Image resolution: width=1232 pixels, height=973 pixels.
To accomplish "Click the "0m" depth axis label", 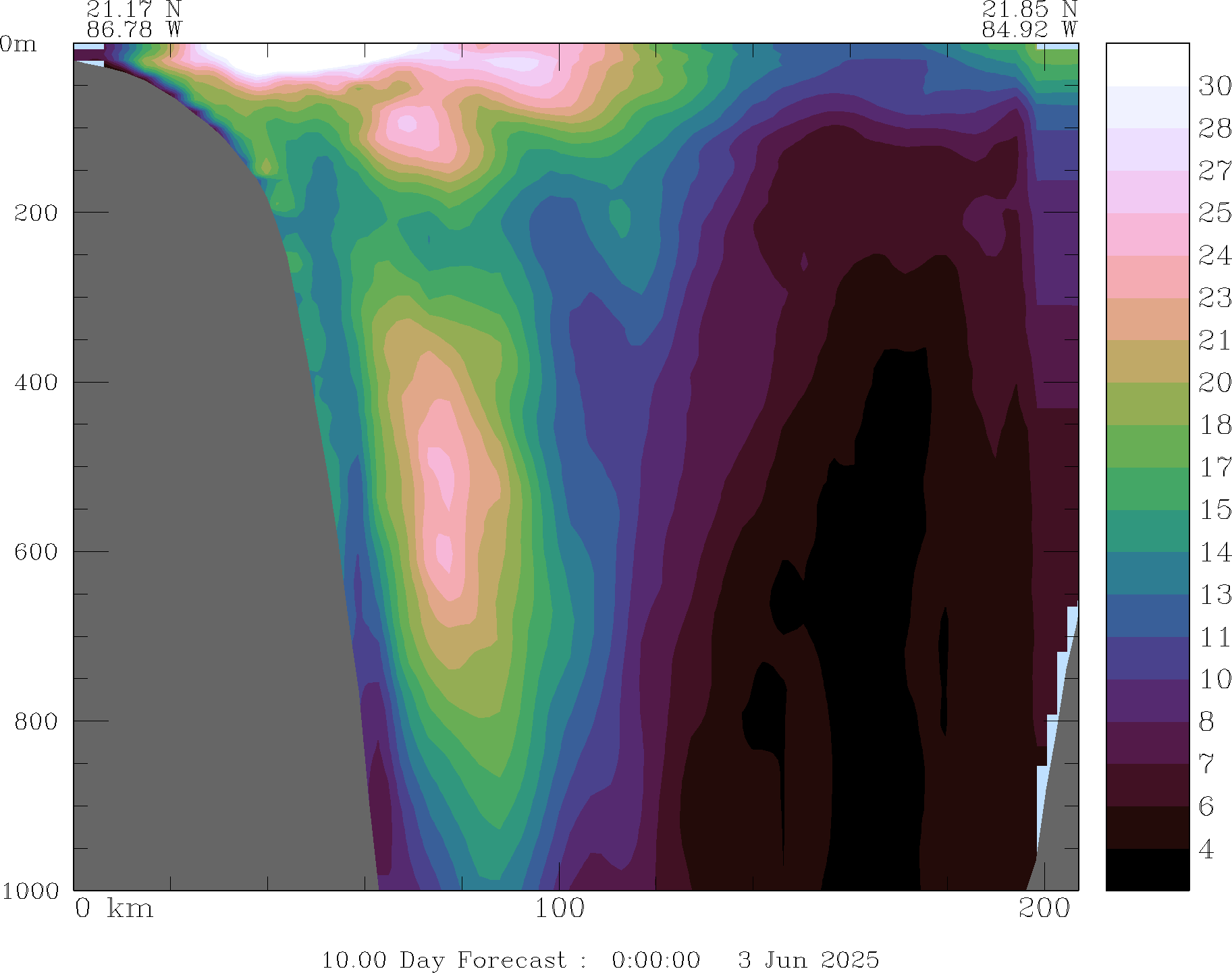I will pyautogui.click(x=18, y=45).
